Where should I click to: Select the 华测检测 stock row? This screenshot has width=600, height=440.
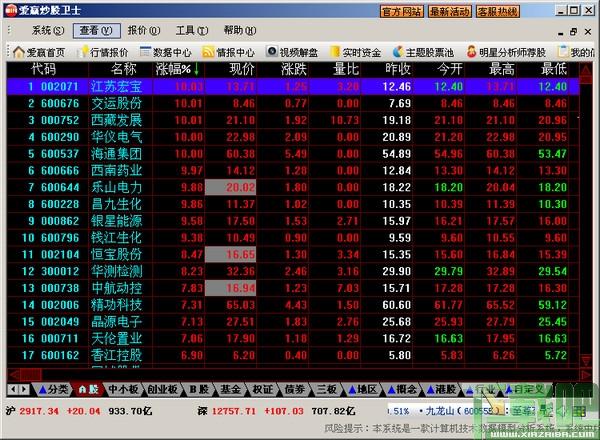pos(293,271)
